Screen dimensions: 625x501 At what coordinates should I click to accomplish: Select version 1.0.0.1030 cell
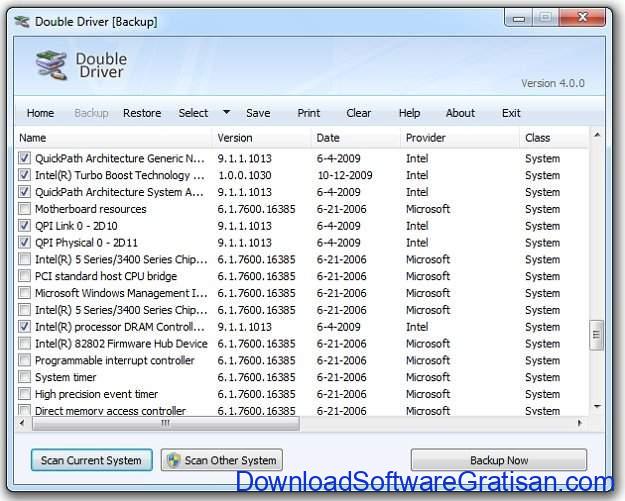coord(245,175)
